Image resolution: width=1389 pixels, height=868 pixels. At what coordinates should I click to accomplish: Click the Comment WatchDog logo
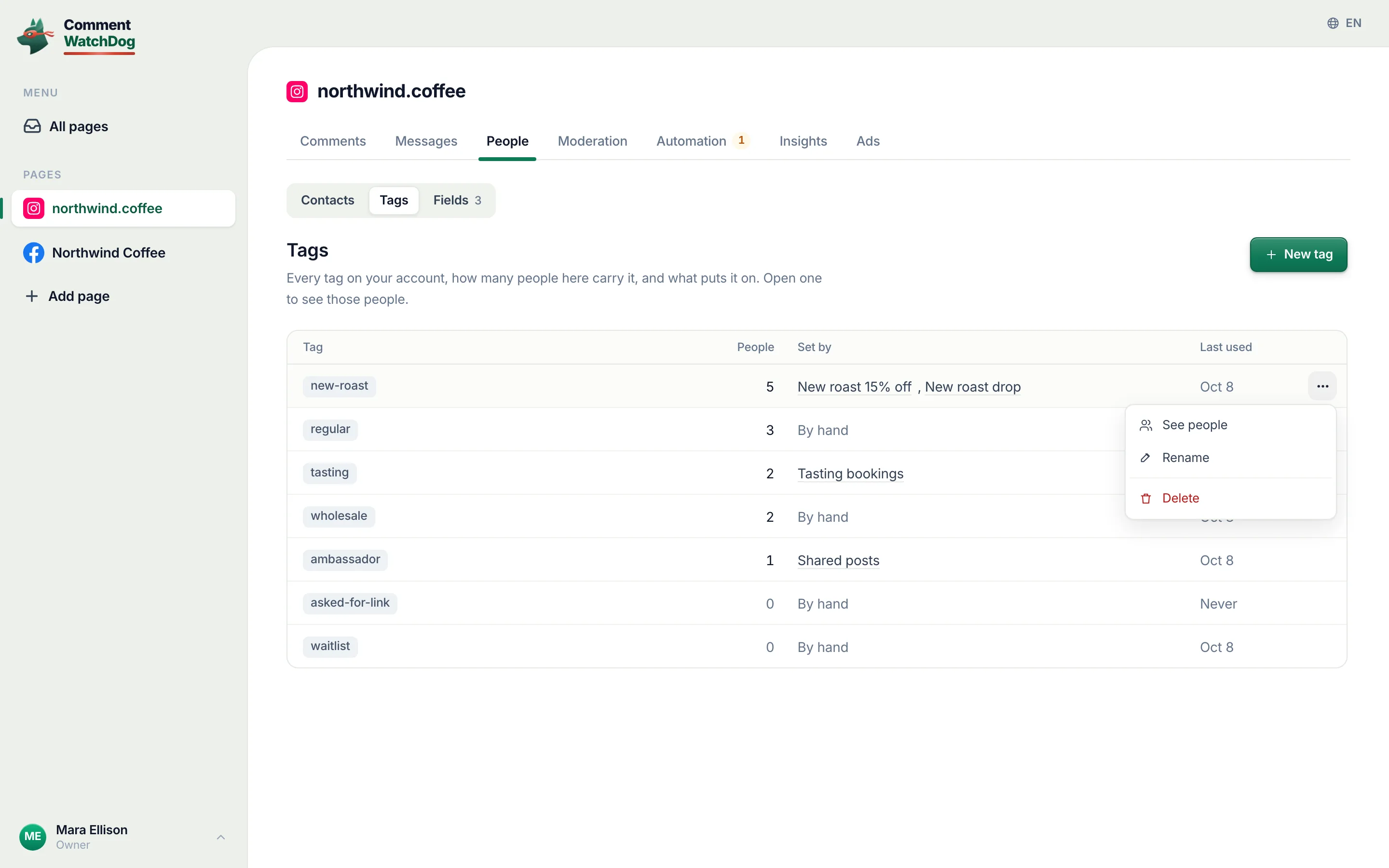point(76,36)
